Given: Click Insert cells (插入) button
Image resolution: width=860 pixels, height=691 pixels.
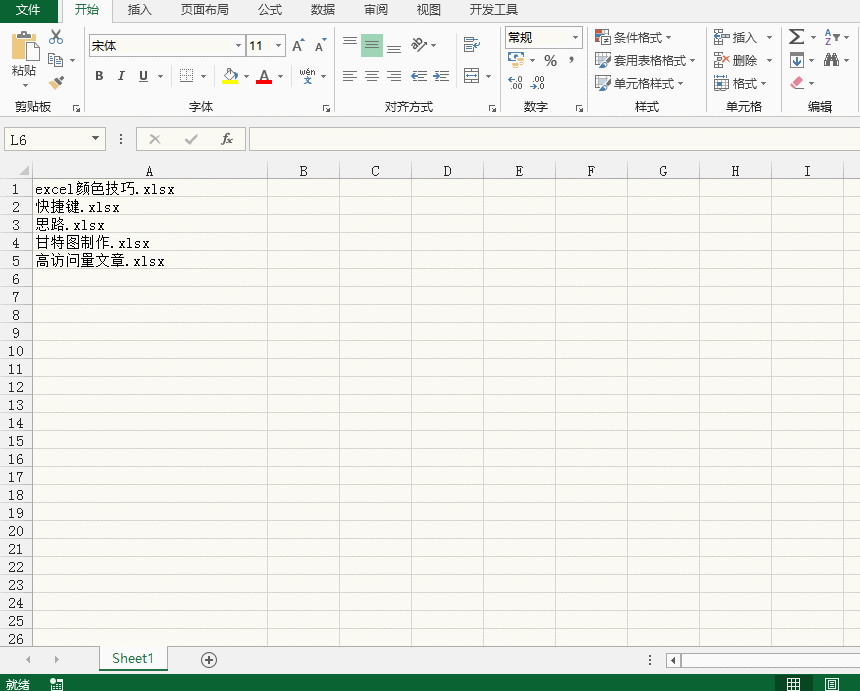Looking at the screenshot, I should click(735, 37).
